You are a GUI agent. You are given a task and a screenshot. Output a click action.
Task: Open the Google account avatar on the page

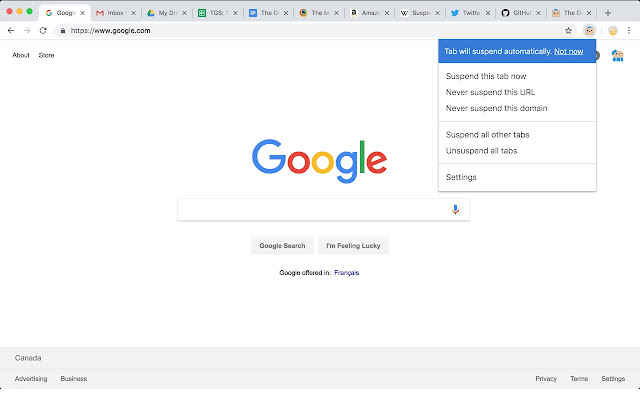pos(618,56)
